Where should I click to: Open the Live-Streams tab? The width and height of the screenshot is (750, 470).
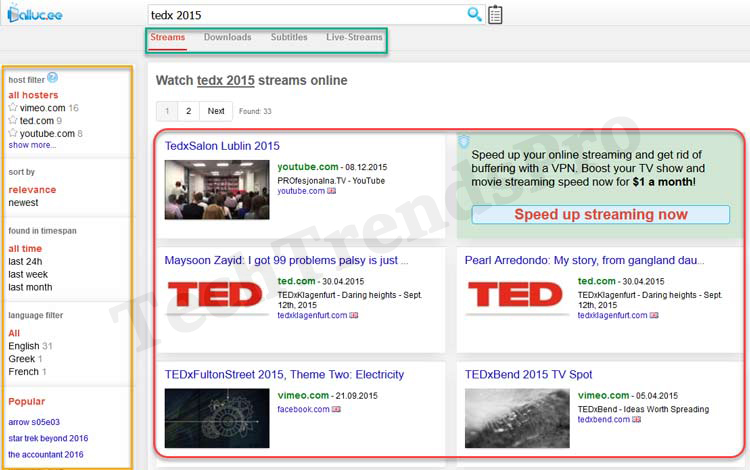[354, 37]
